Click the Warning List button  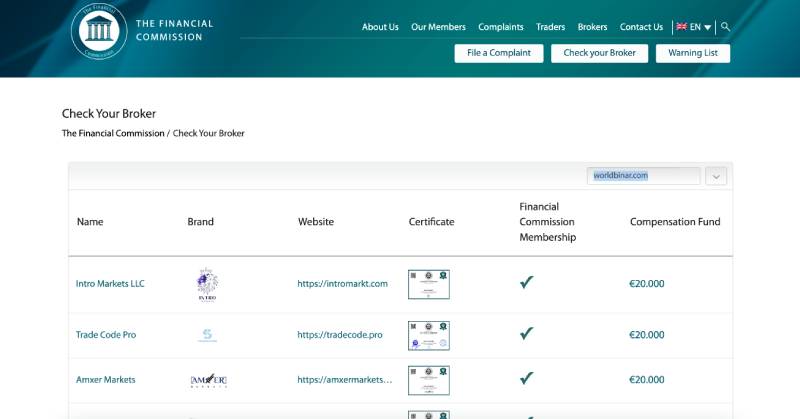692,53
